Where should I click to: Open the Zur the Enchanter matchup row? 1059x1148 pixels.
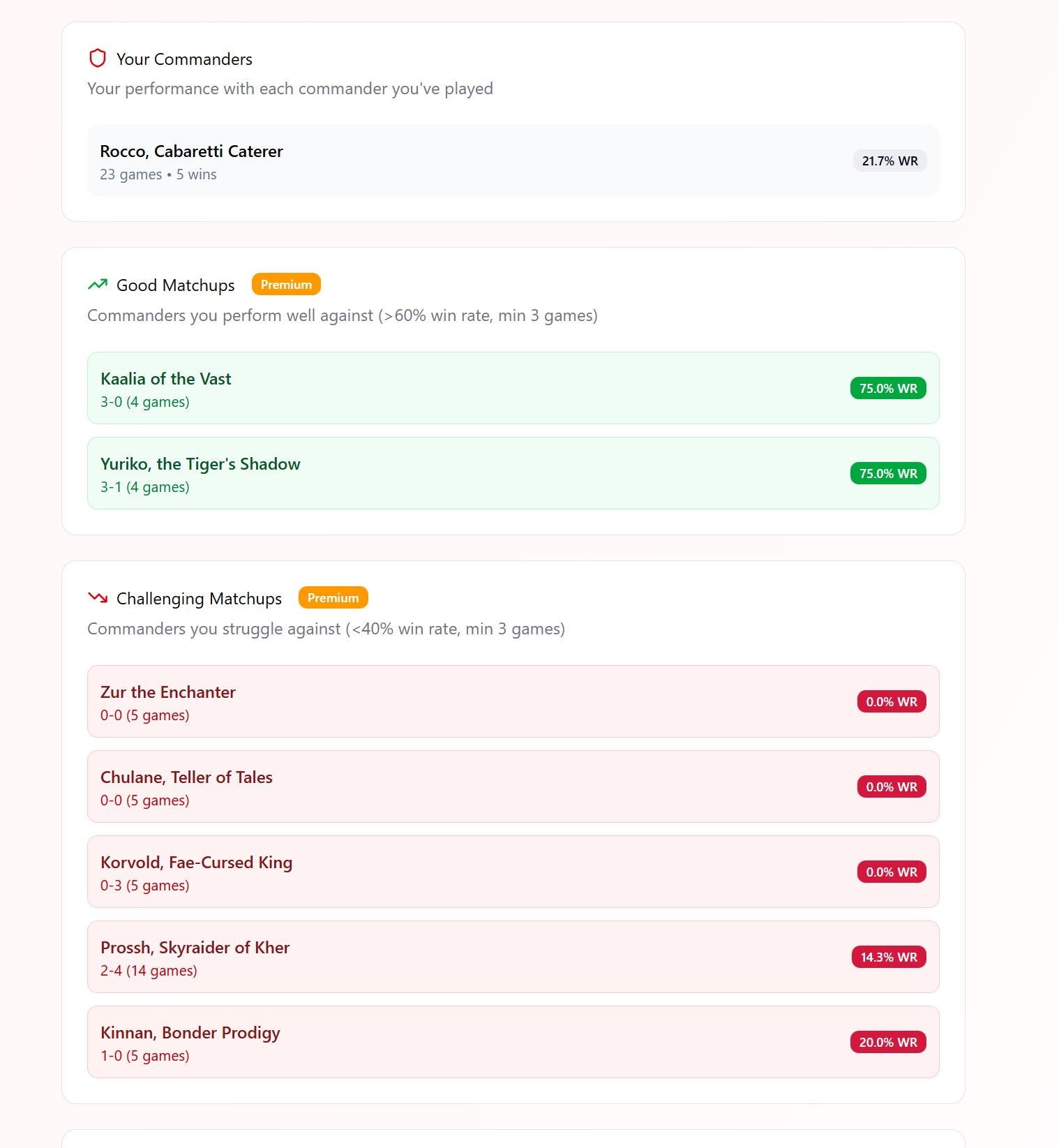pyautogui.click(x=513, y=701)
